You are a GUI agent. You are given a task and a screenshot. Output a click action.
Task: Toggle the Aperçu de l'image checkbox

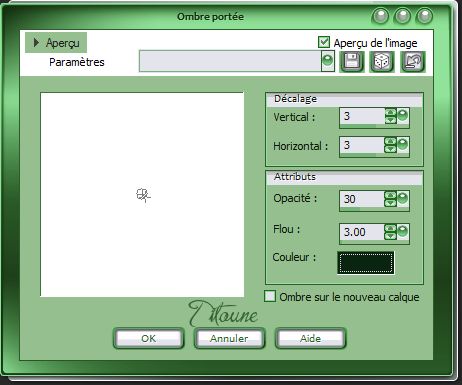click(324, 42)
